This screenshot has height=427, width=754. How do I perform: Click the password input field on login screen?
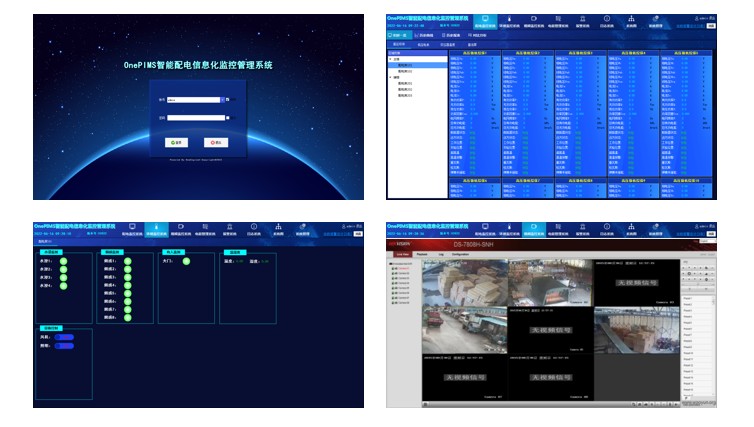point(196,117)
